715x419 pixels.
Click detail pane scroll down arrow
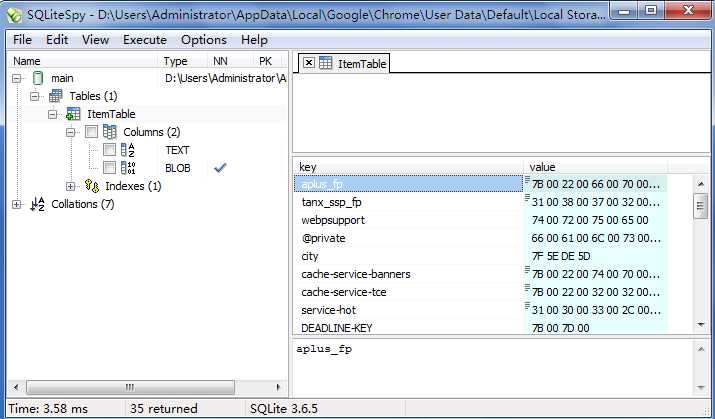point(701,388)
